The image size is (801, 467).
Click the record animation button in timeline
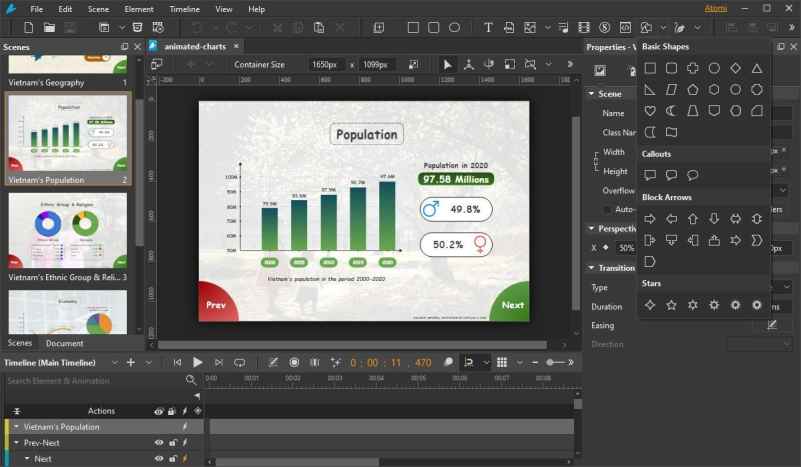pyautogui.click(x=294, y=362)
